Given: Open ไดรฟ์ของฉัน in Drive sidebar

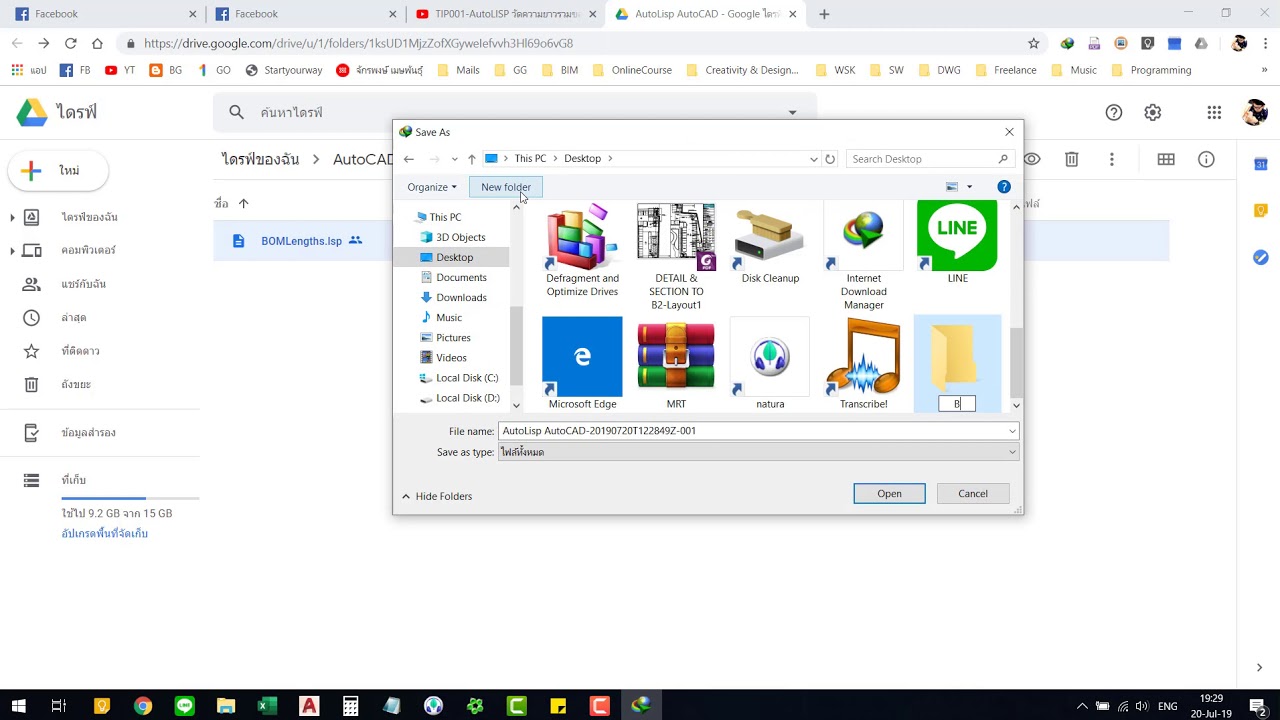Looking at the screenshot, I should [x=89, y=217].
